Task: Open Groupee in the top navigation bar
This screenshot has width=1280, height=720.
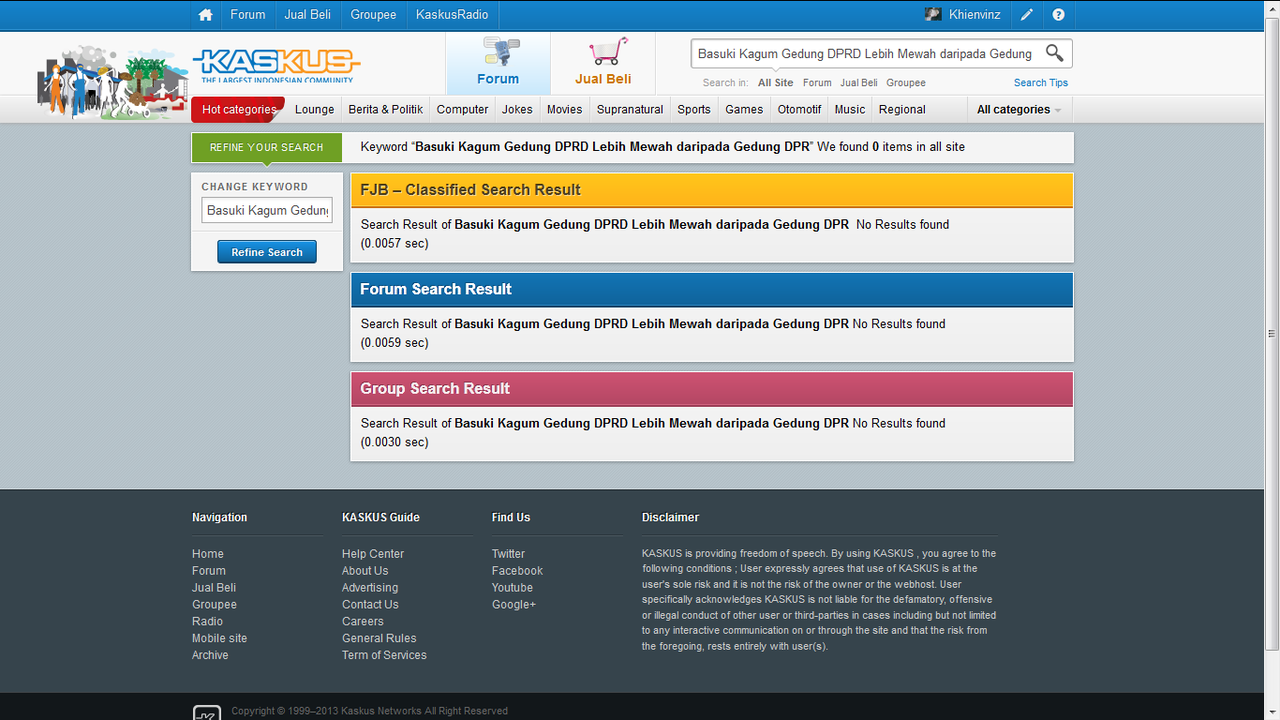Action: 373,15
